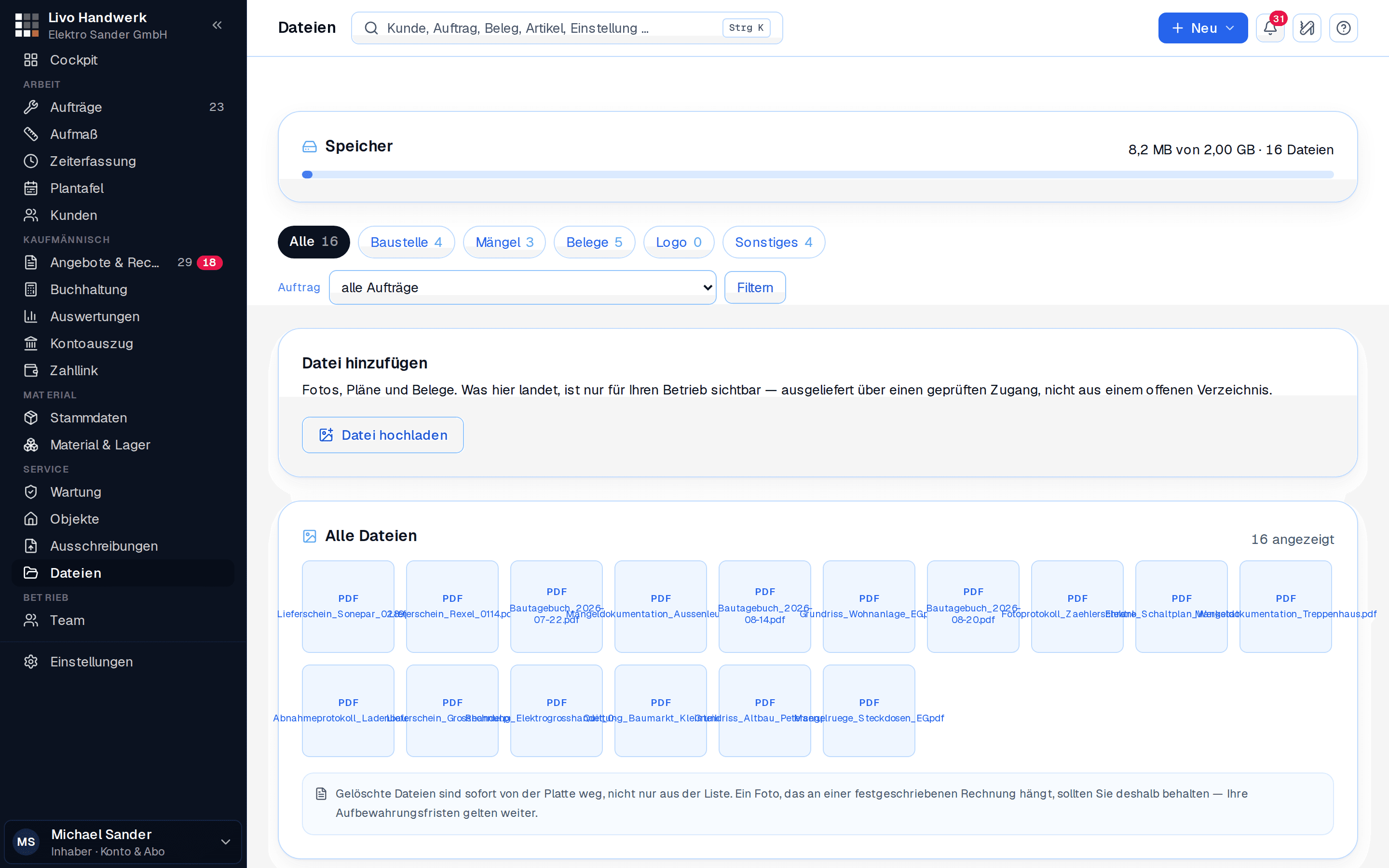This screenshot has height=868, width=1389.
Task: Open the alle Aufträge dropdown
Action: [522, 287]
